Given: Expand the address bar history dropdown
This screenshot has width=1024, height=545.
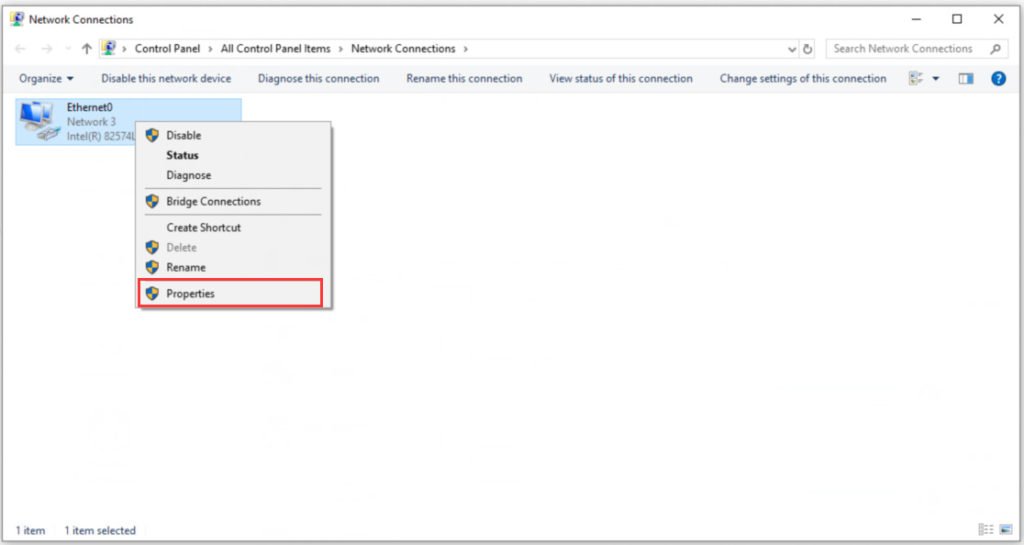Looking at the screenshot, I should click(x=792, y=49).
